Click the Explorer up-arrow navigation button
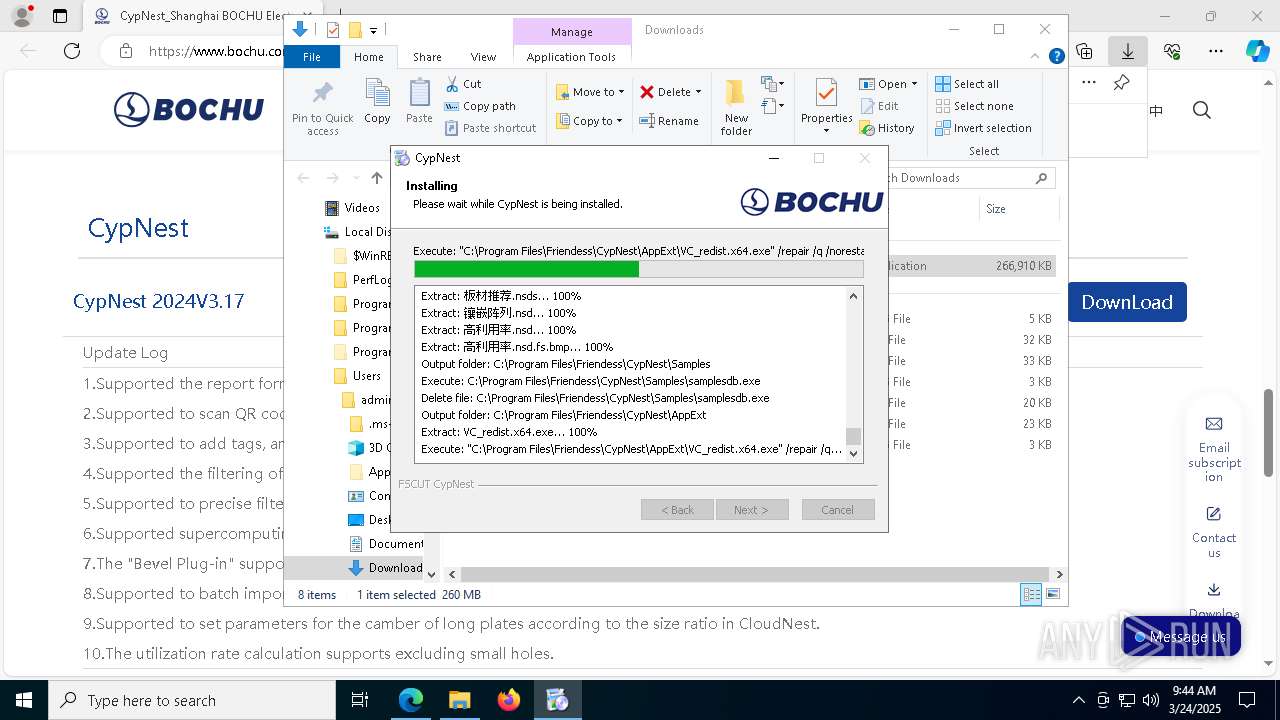The height and width of the screenshot is (720, 1280). [x=377, y=178]
